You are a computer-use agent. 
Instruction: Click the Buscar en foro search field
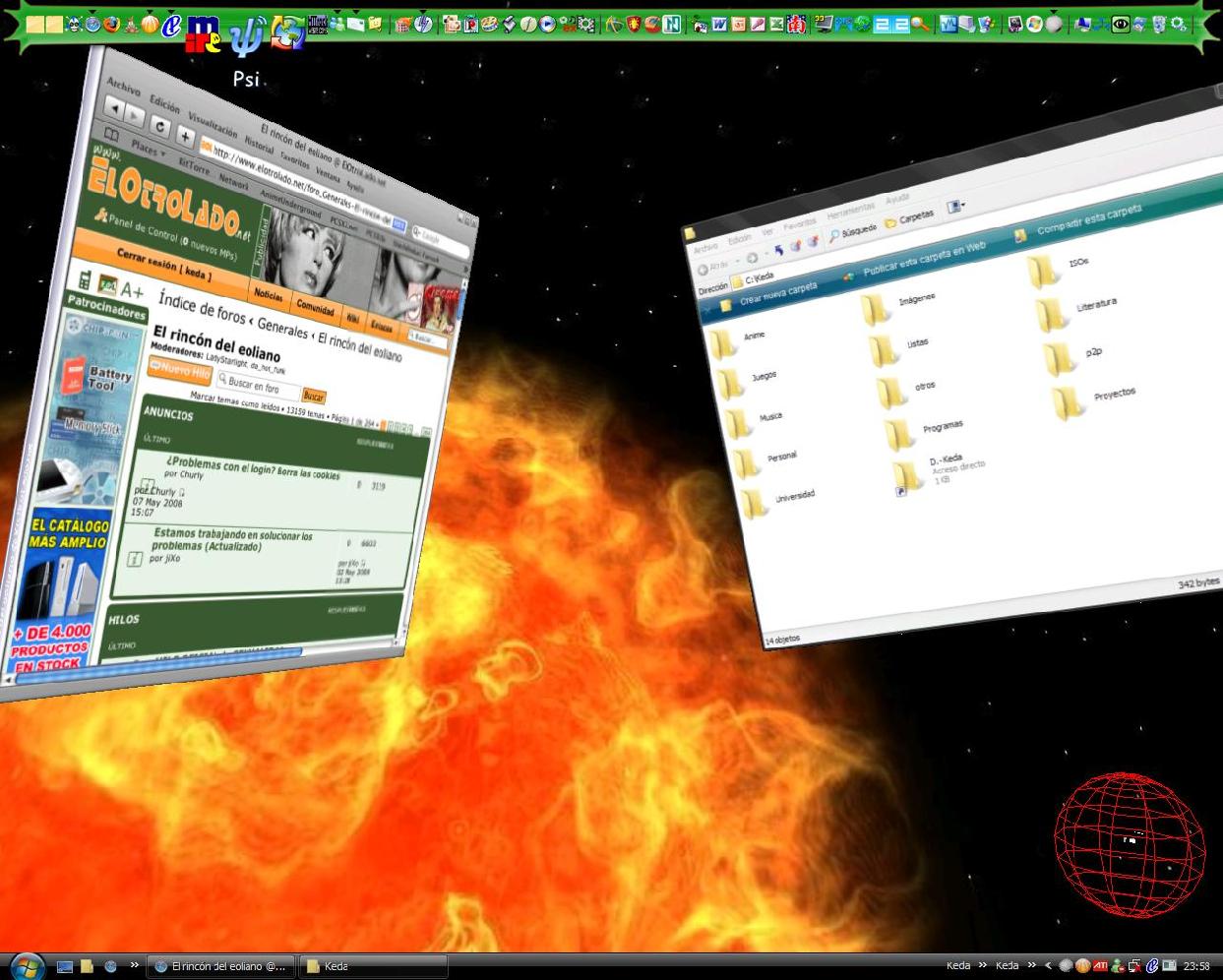[x=256, y=385]
